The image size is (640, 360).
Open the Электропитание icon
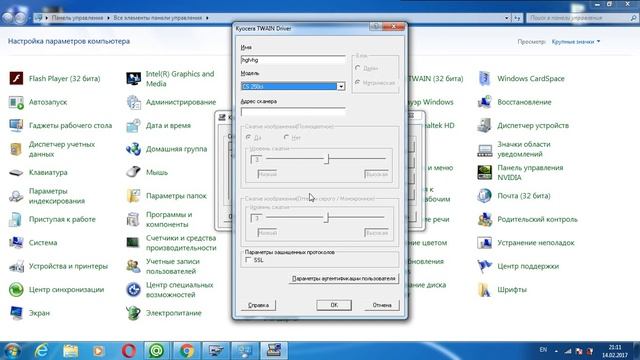(133, 313)
